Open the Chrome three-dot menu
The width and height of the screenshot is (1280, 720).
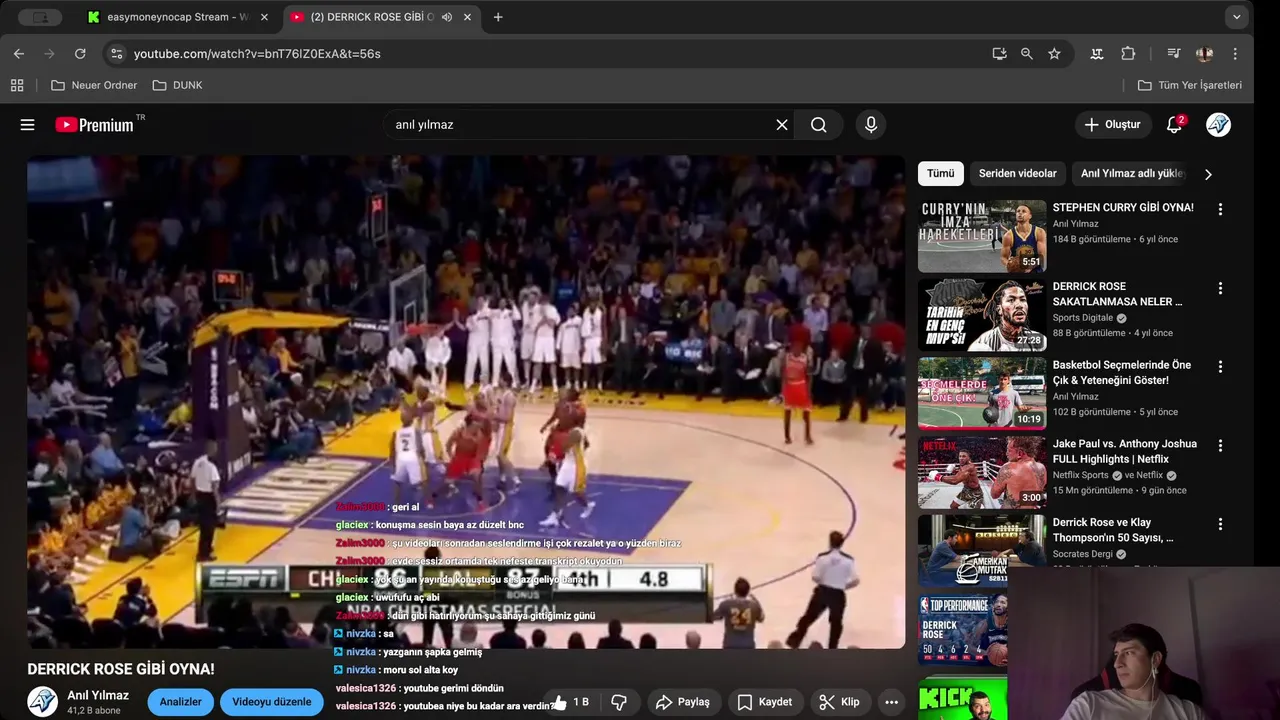pyautogui.click(x=1235, y=54)
